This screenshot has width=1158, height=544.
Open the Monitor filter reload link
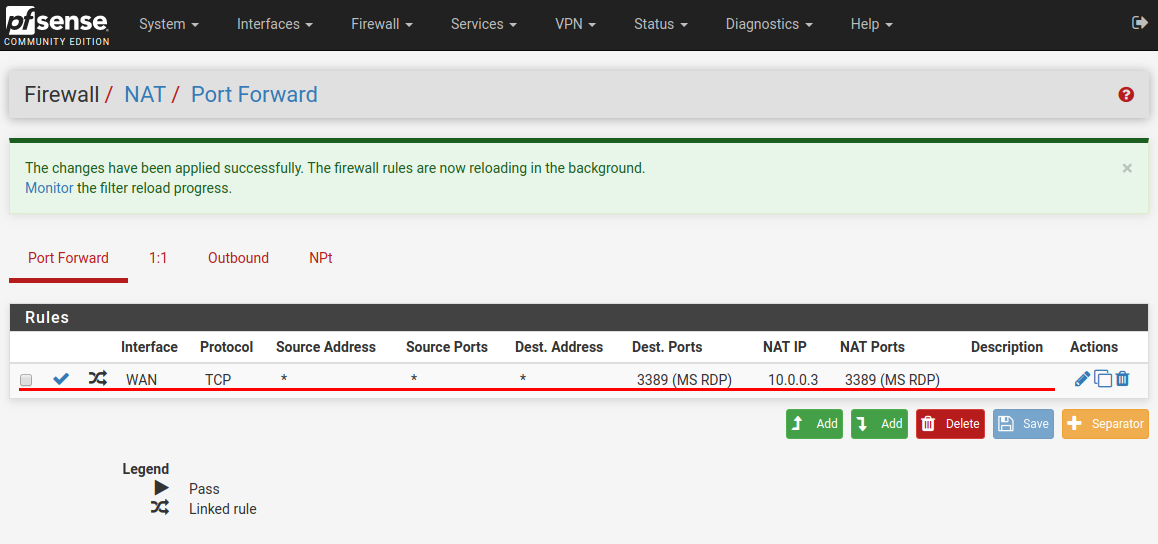point(49,188)
